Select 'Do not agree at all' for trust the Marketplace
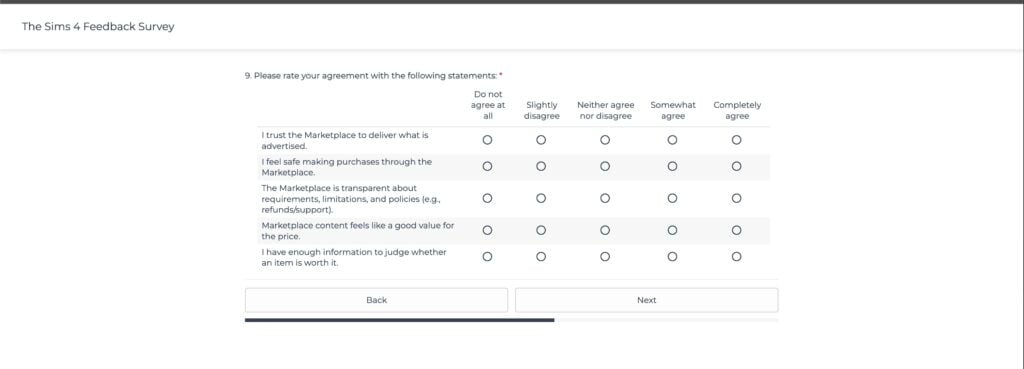The image size is (1024, 369). (487, 140)
